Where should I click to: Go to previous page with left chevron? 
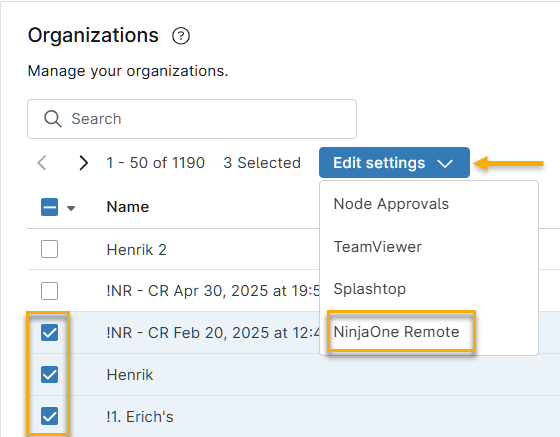click(42, 163)
